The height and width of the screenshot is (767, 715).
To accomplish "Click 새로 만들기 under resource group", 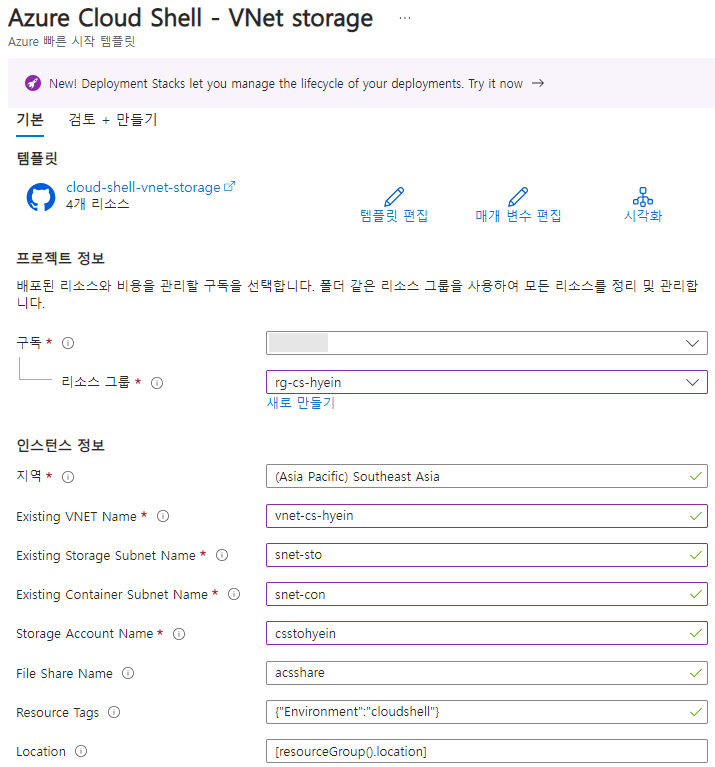I will click(x=301, y=403).
